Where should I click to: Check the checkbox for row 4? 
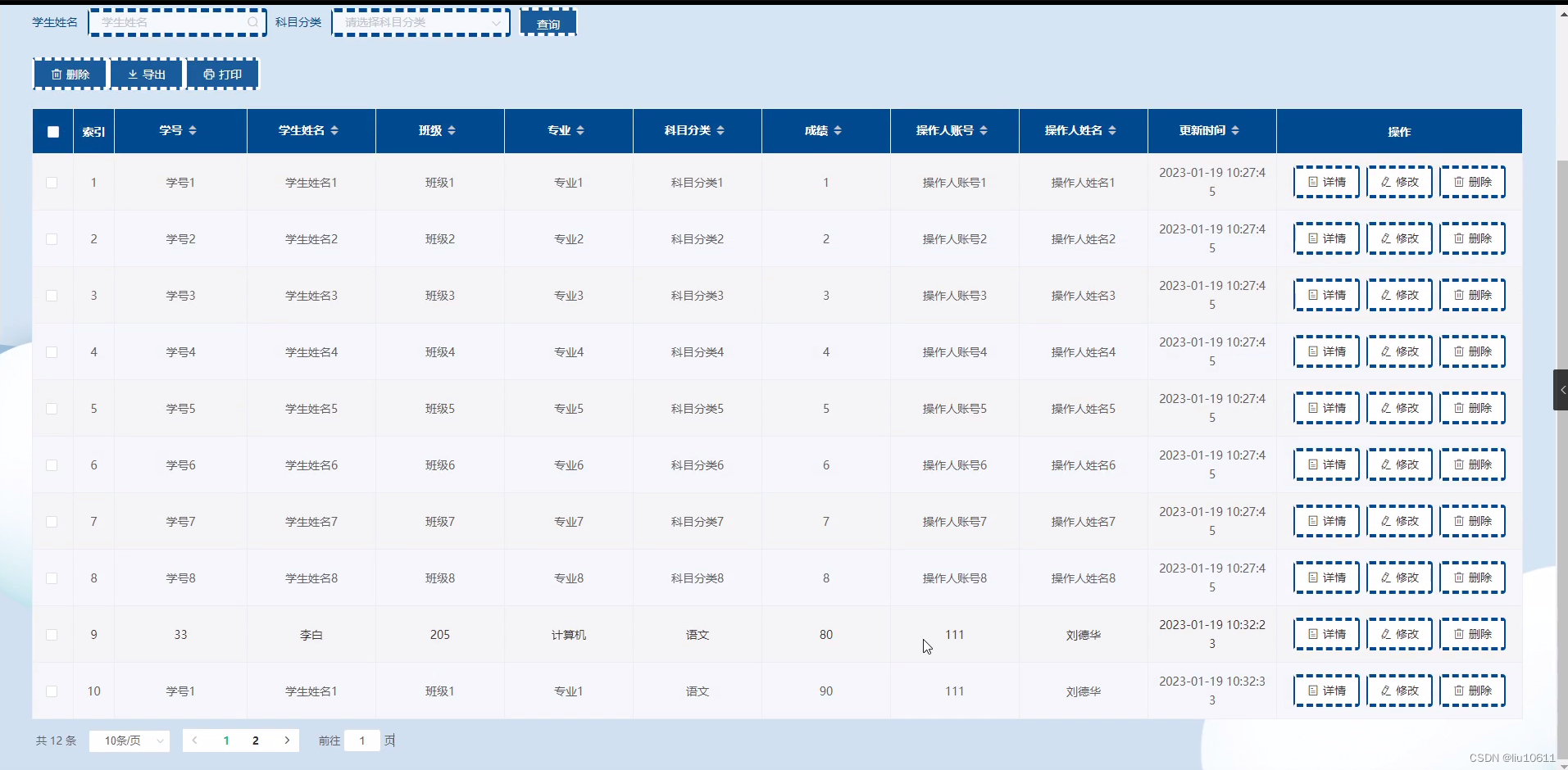(52, 352)
